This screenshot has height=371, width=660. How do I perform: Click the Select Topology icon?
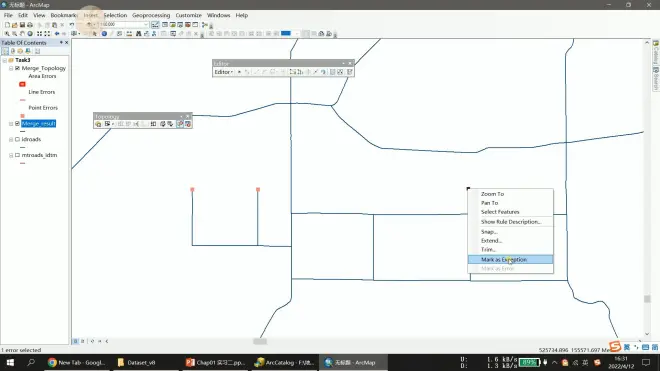tap(98, 124)
